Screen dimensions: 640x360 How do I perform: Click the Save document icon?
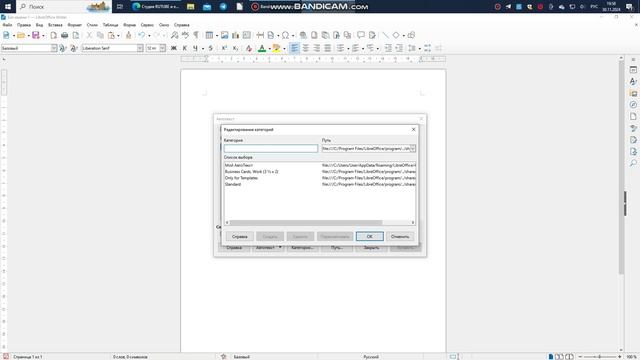pyautogui.click(x=36, y=36)
